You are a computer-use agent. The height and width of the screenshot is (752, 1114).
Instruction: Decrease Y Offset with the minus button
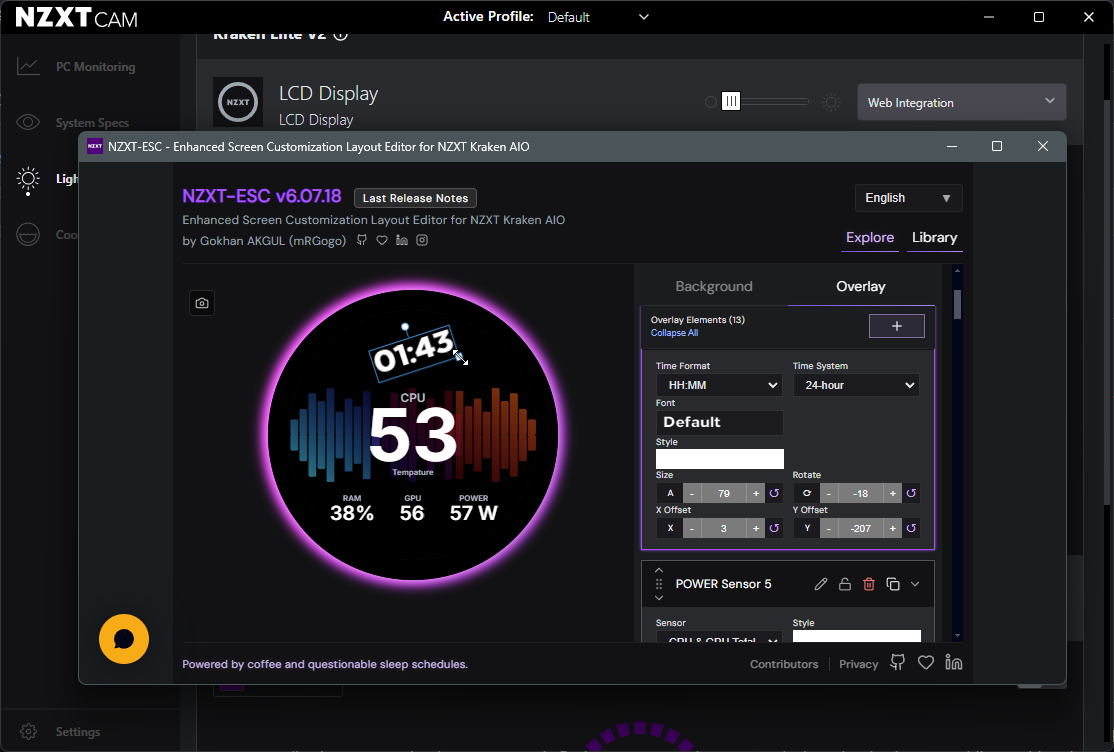[x=828, y=528]
